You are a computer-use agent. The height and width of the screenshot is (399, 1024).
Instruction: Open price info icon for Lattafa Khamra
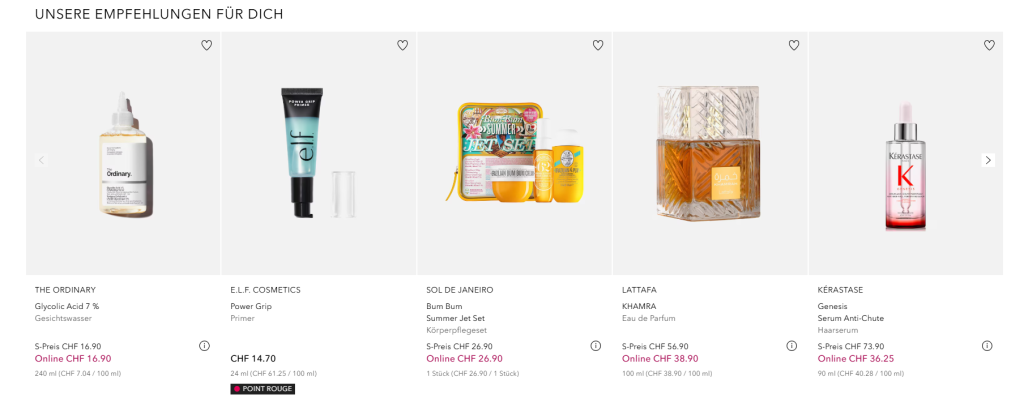[x=792, y=345]
